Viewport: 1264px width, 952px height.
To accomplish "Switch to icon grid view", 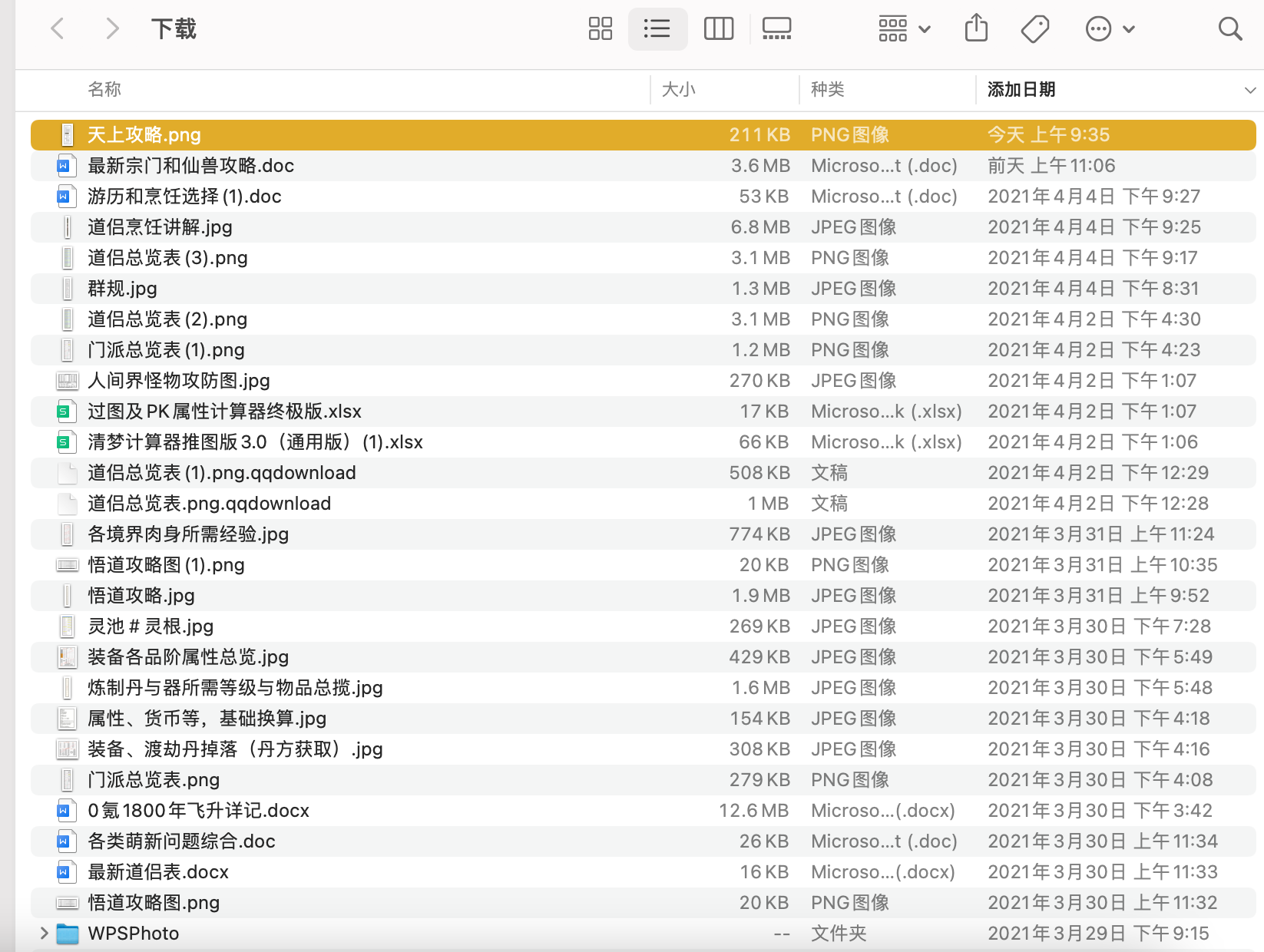I will [600, 29].
